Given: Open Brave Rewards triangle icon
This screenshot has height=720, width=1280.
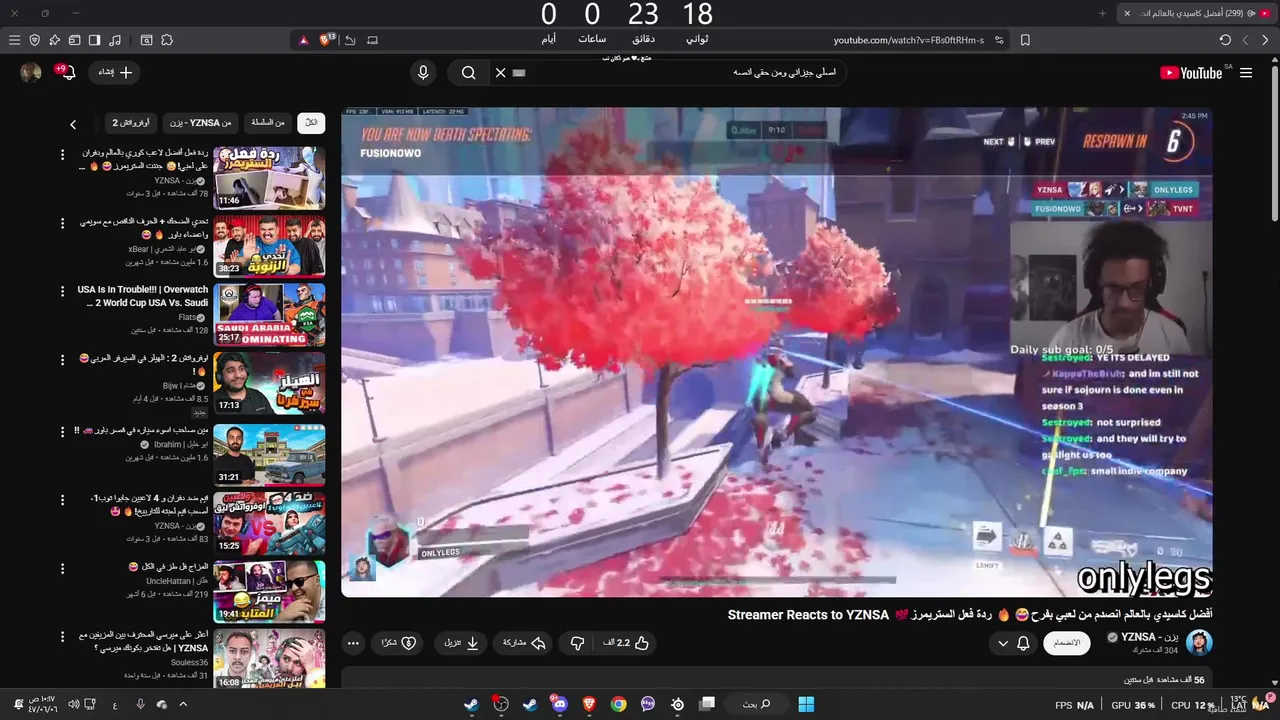Looking at the screenshot, I should (x=304, y=40).
